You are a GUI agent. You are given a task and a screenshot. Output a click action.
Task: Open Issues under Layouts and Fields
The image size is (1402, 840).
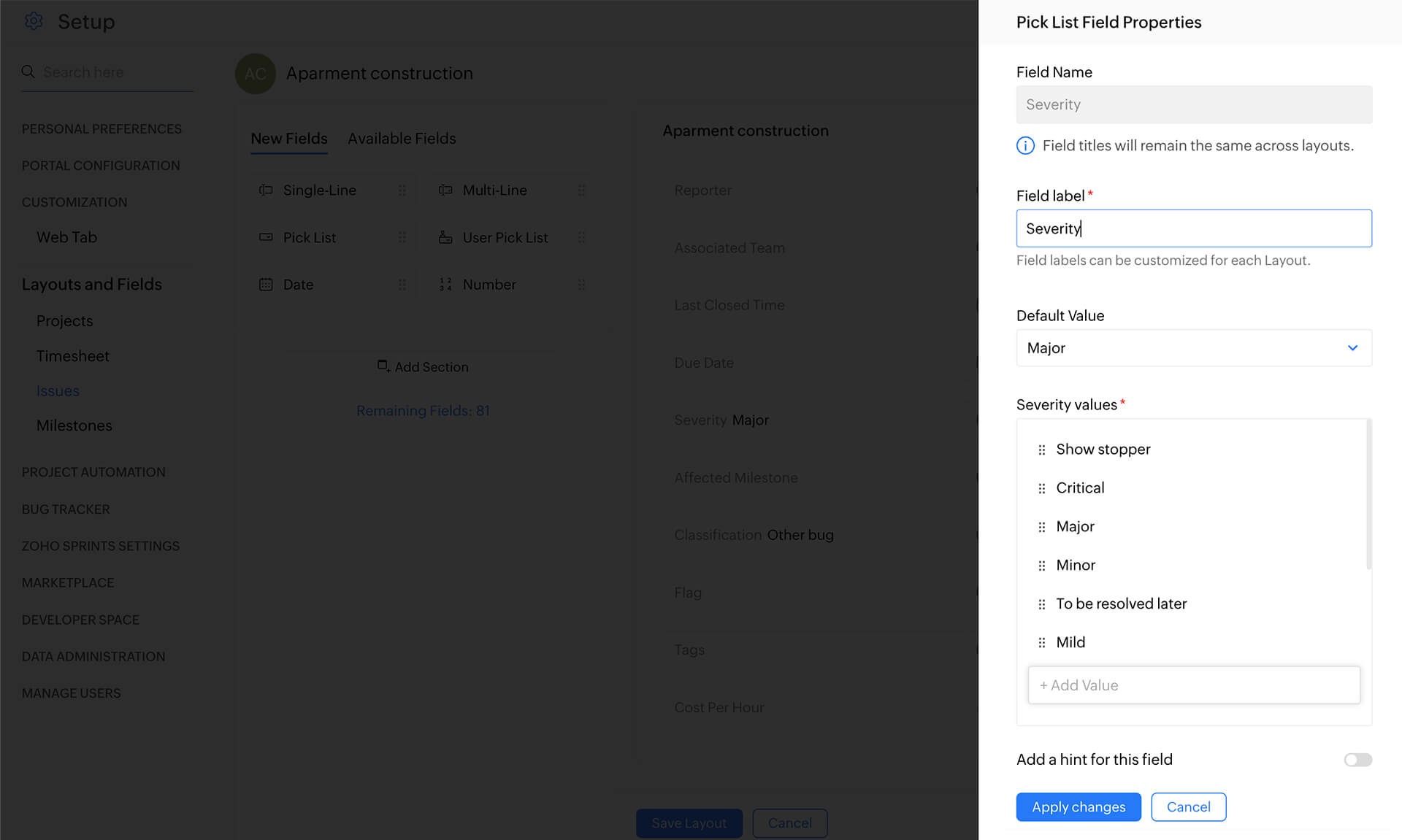point(58,391)
